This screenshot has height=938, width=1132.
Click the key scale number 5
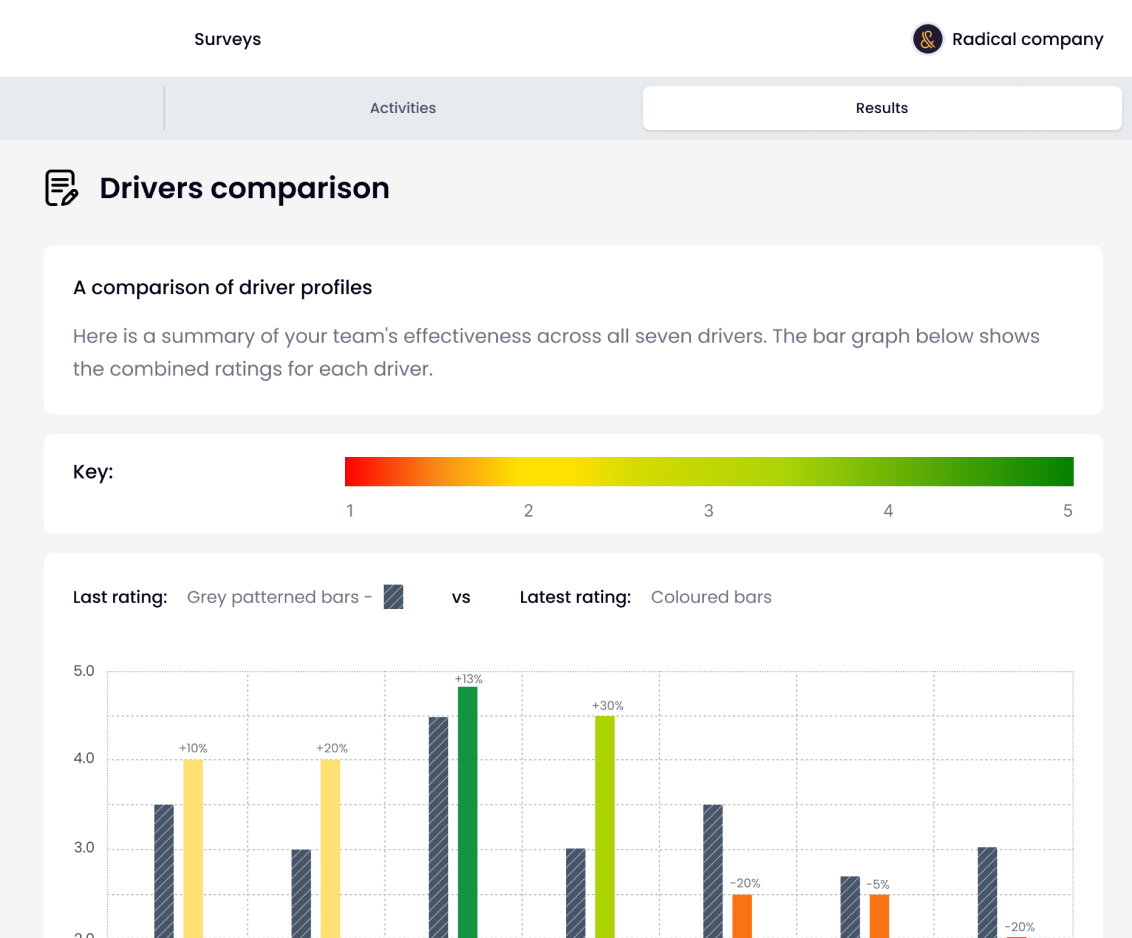tap(1067, 511)
